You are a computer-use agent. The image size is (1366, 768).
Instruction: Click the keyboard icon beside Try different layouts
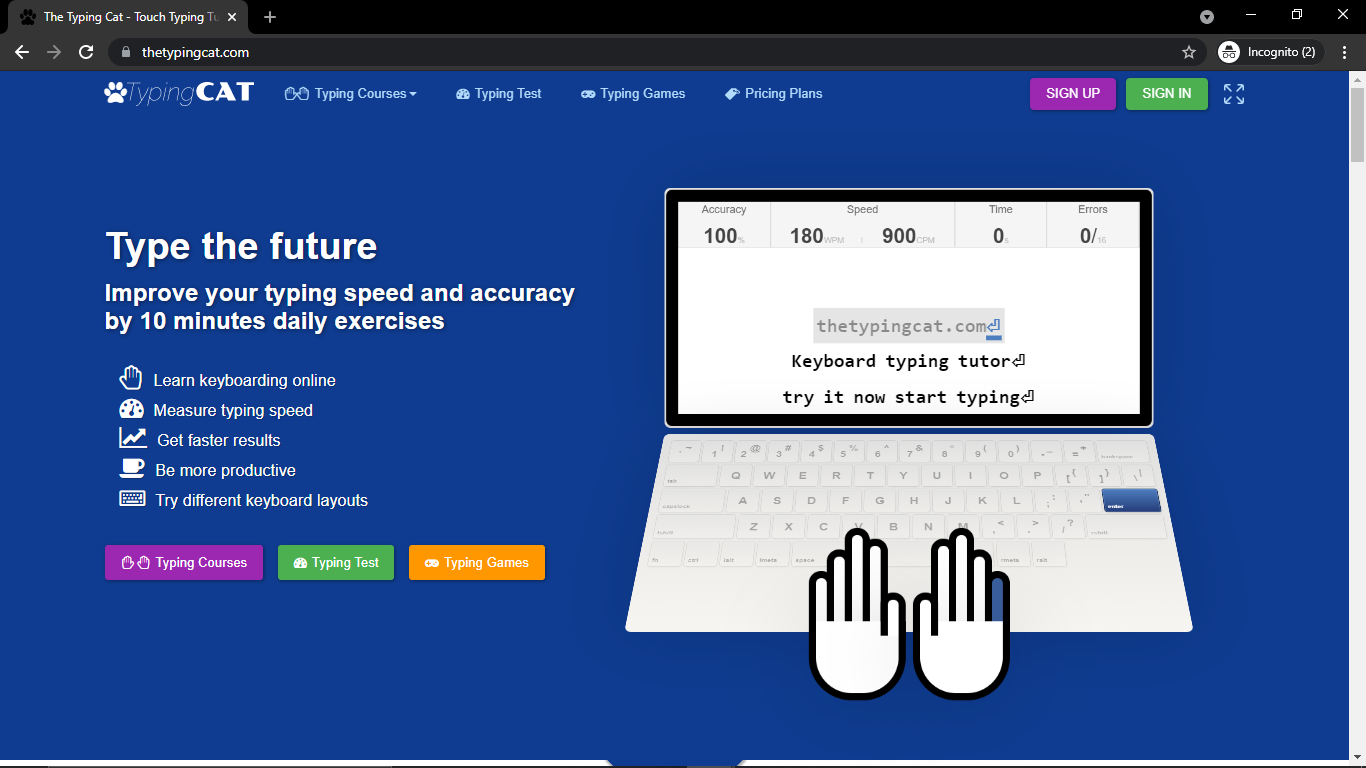coord(132,498)
